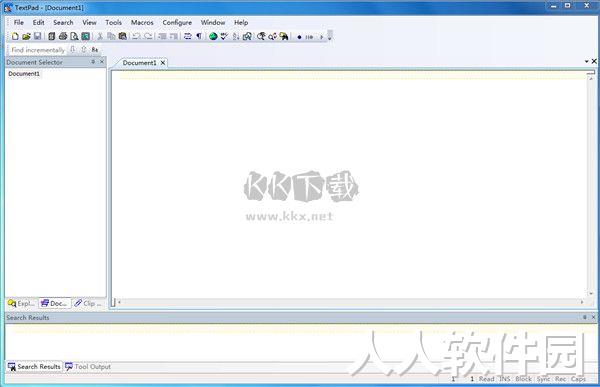Find next with the down arrow

[x=73, y=49]
